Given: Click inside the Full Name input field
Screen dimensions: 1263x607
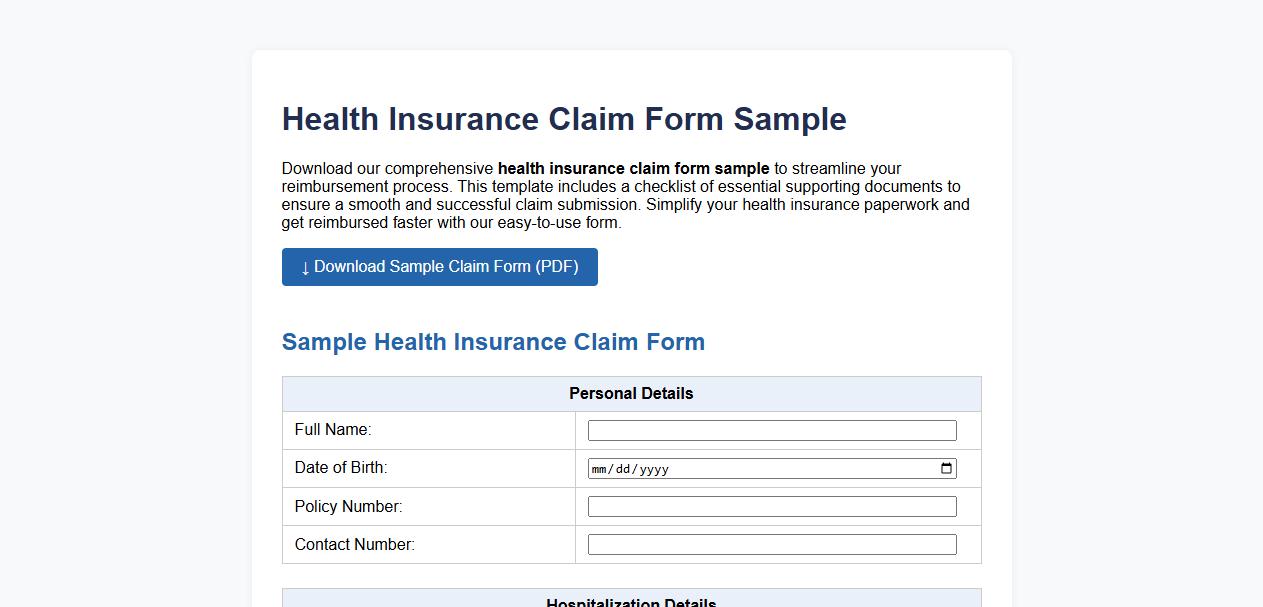Looking at the screenshot, I should click(771, 429).
